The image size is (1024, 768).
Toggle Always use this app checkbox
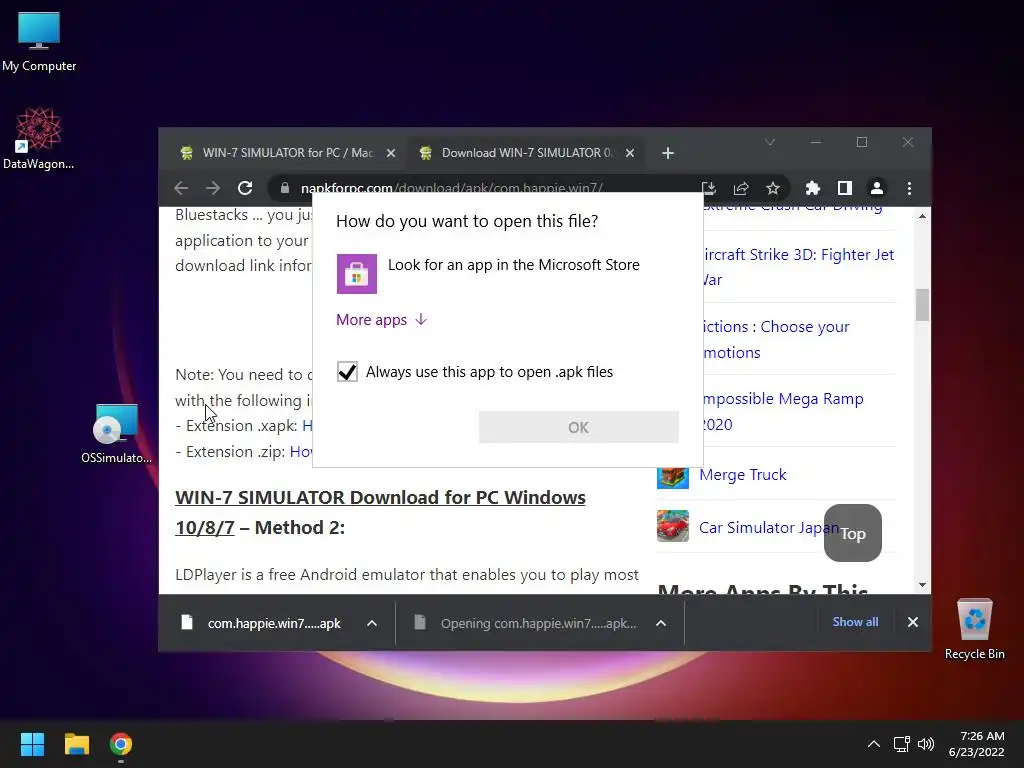point(347,372)
